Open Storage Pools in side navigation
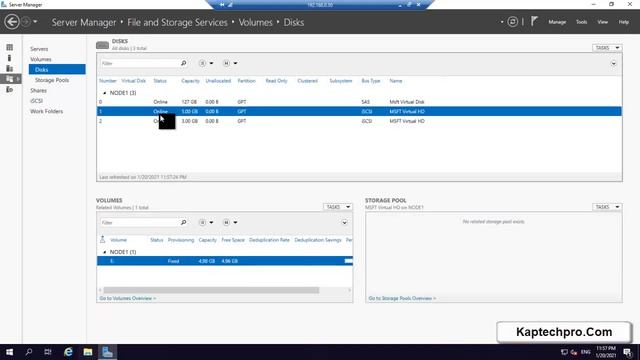 click(x=52, y=80)
